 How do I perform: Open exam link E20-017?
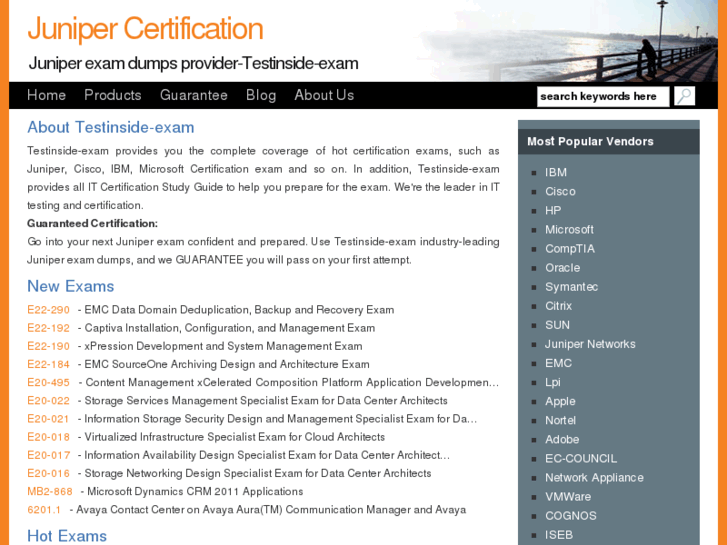tap(49, 455)
